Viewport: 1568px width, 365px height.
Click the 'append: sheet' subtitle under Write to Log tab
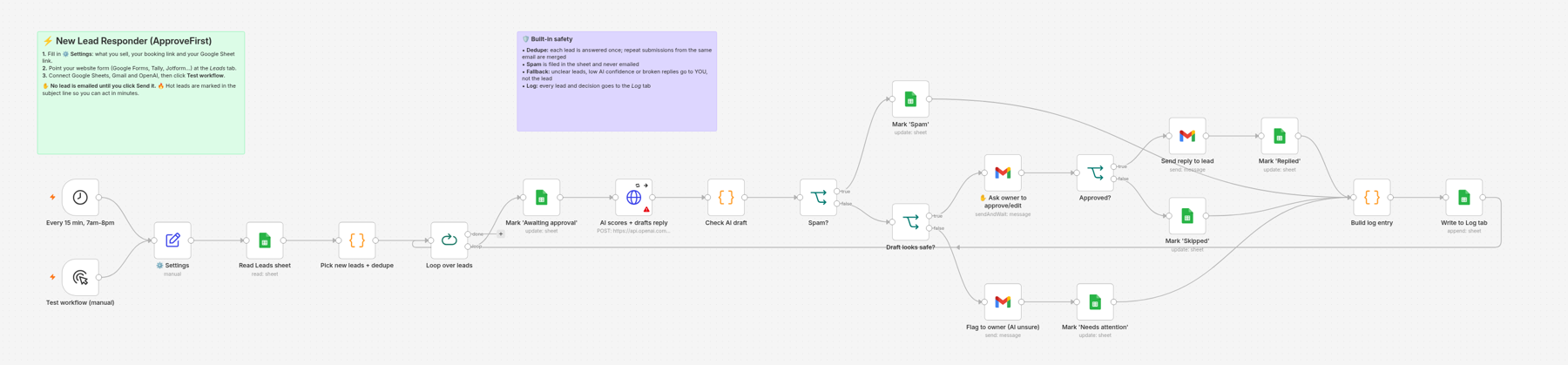[x=1464, y=231]
